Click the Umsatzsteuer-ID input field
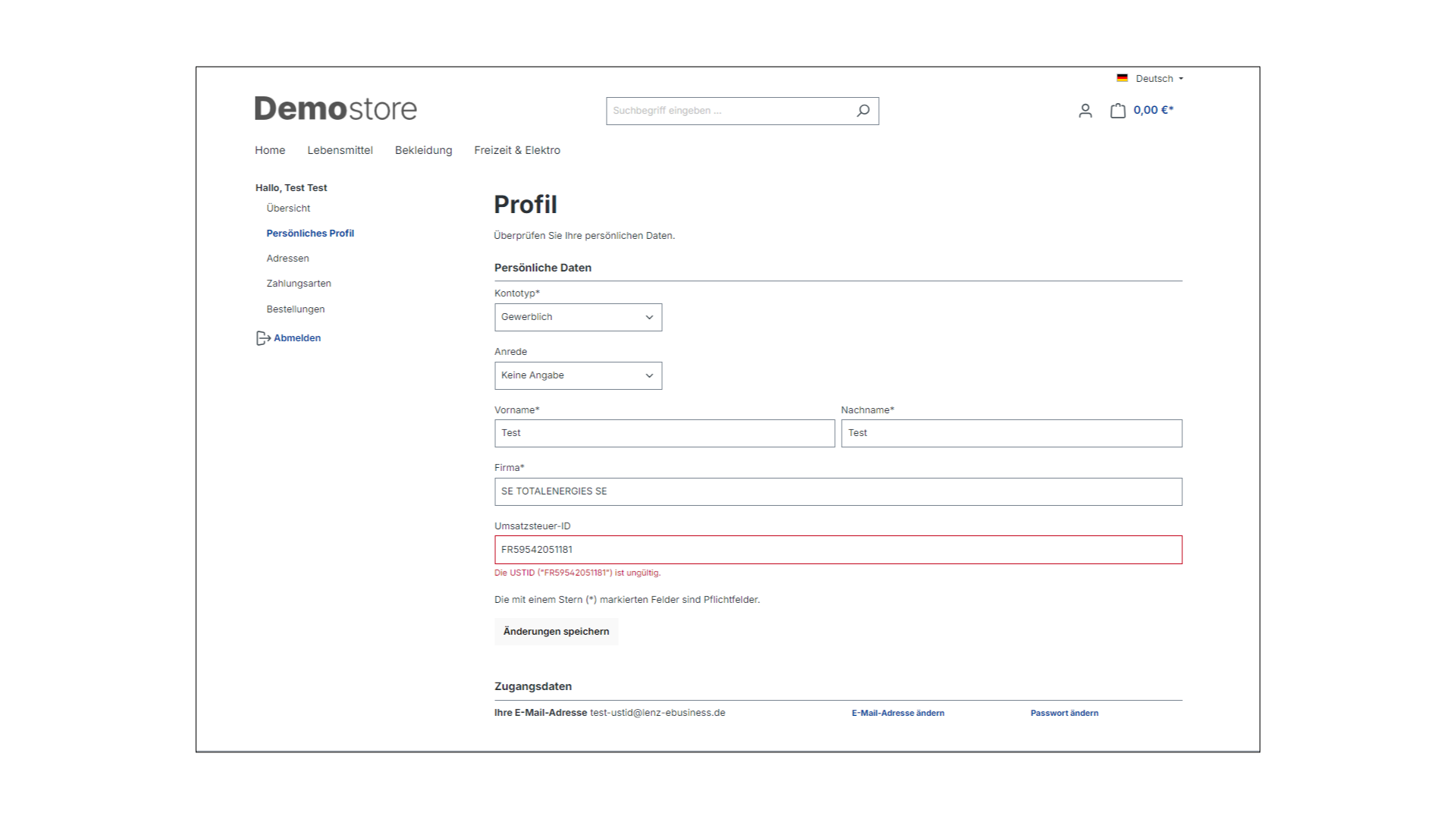 click(x=838, y=550)
